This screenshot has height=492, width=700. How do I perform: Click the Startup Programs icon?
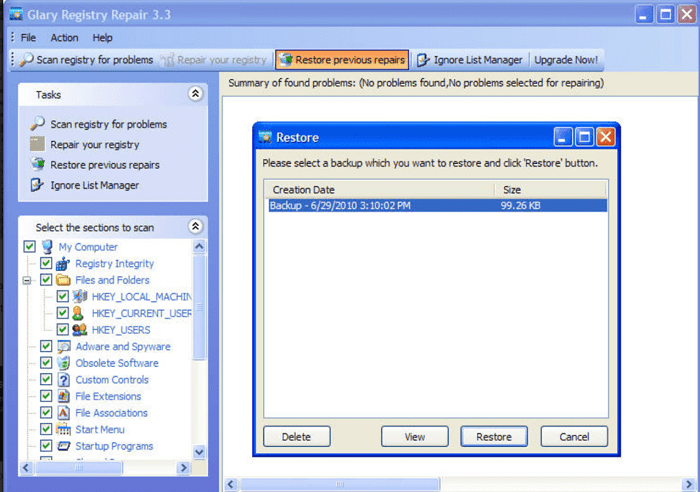pyautogui.click(x=64, y=446)
